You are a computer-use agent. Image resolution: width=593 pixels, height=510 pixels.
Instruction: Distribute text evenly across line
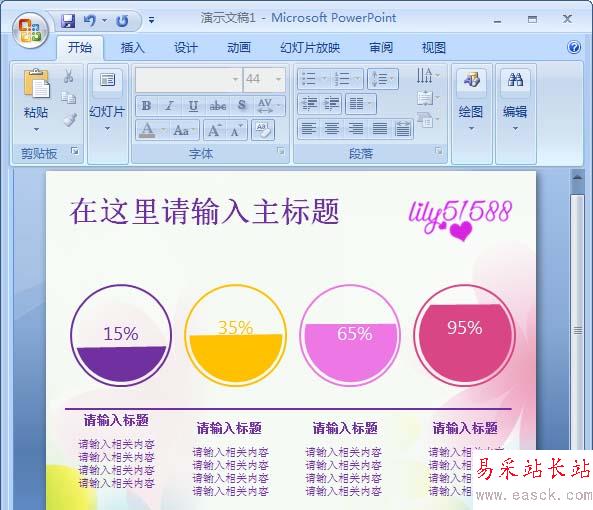tap(403, 129)
